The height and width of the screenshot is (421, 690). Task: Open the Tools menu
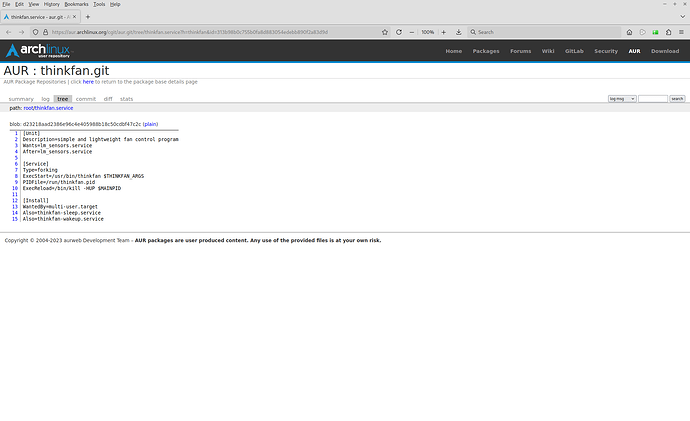coord(99,4)
